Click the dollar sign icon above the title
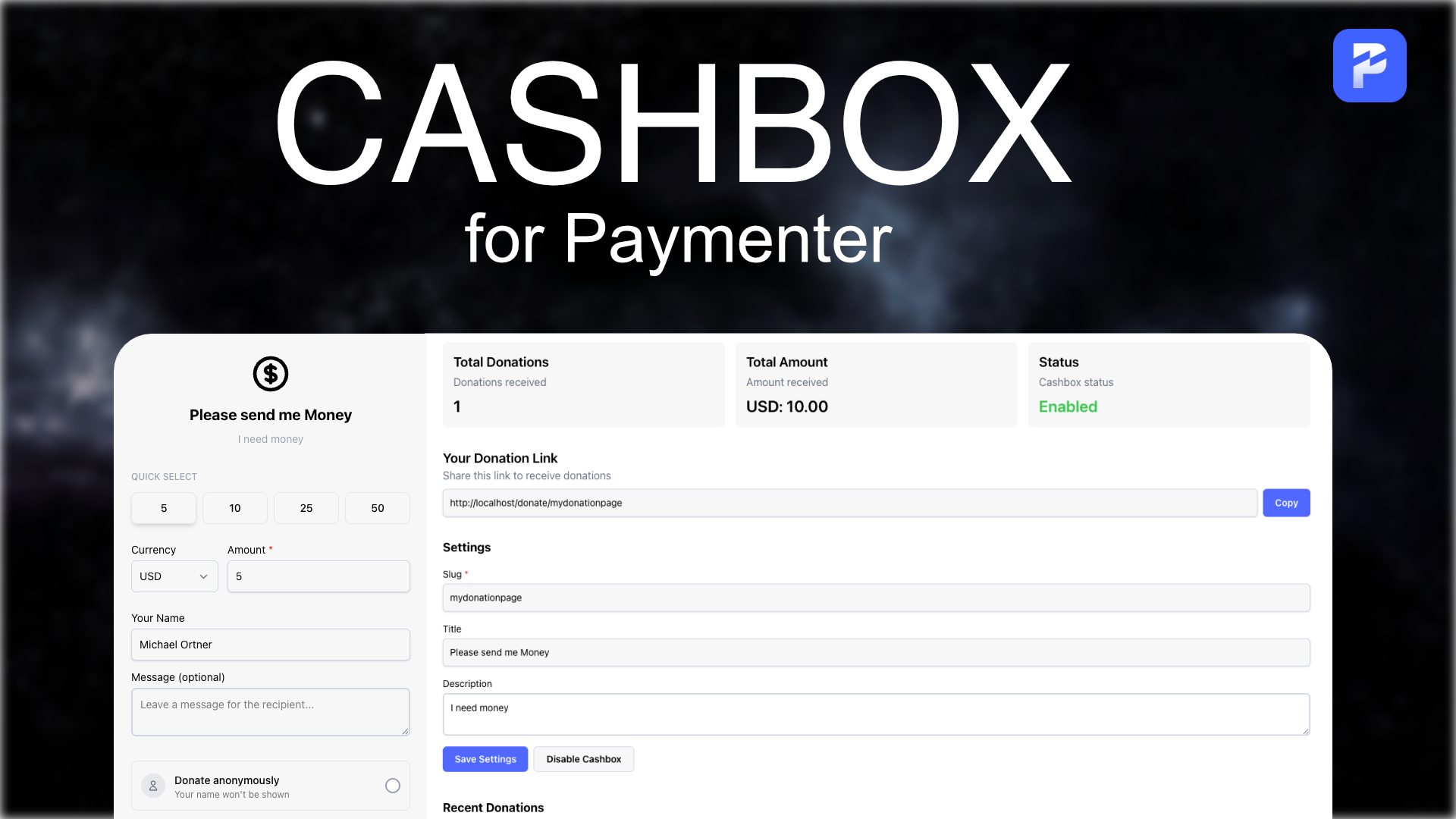Screen dimensions: 1456x819 270,374
